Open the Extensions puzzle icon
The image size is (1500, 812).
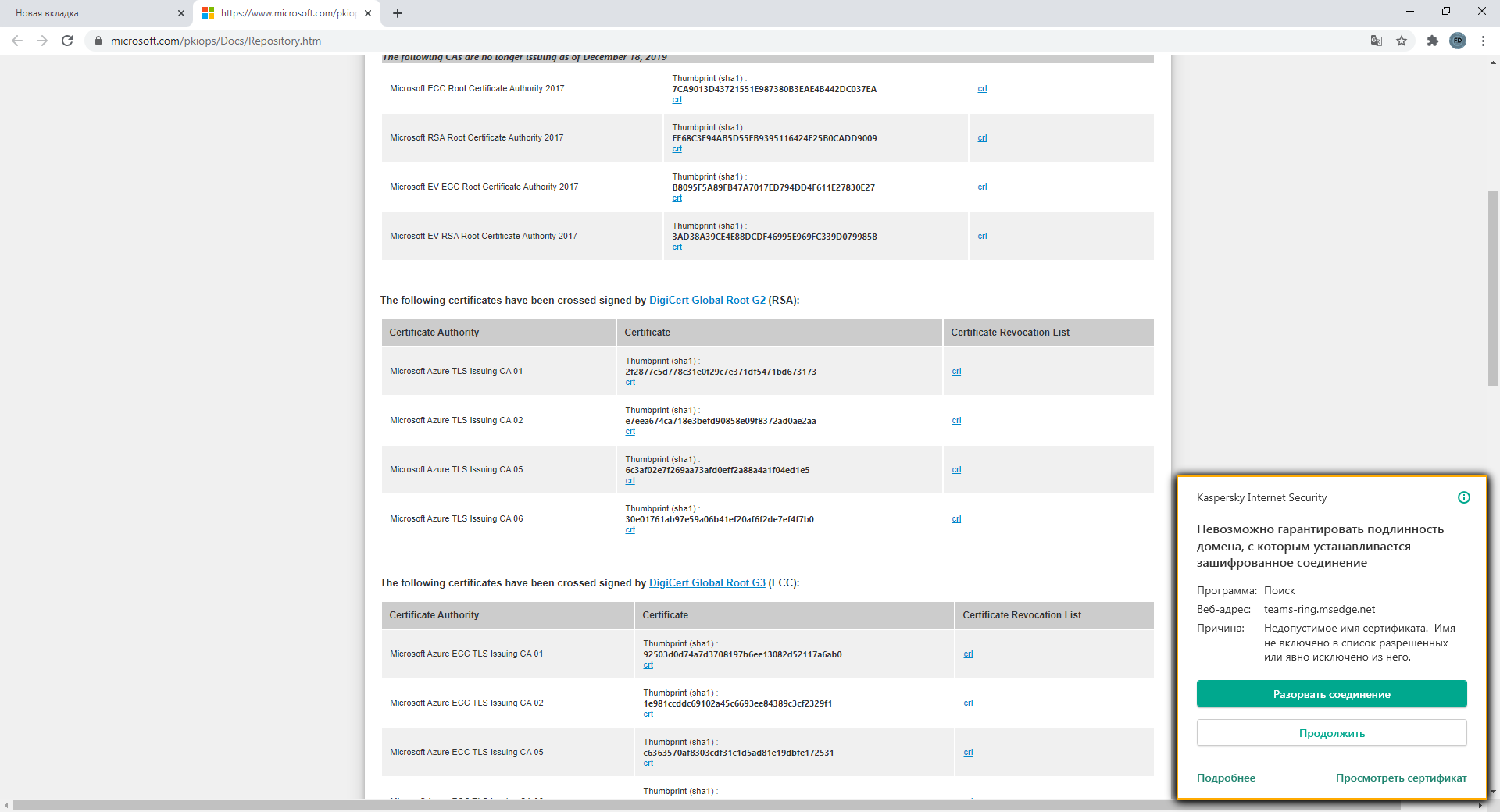point(1432,41)
